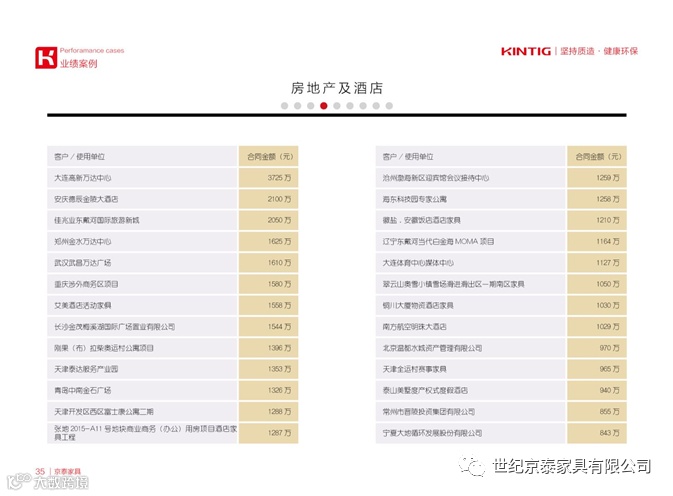673x496 pixels.
Task: Click the 855 万 amount cell
Action: click(x=597, y=411)
